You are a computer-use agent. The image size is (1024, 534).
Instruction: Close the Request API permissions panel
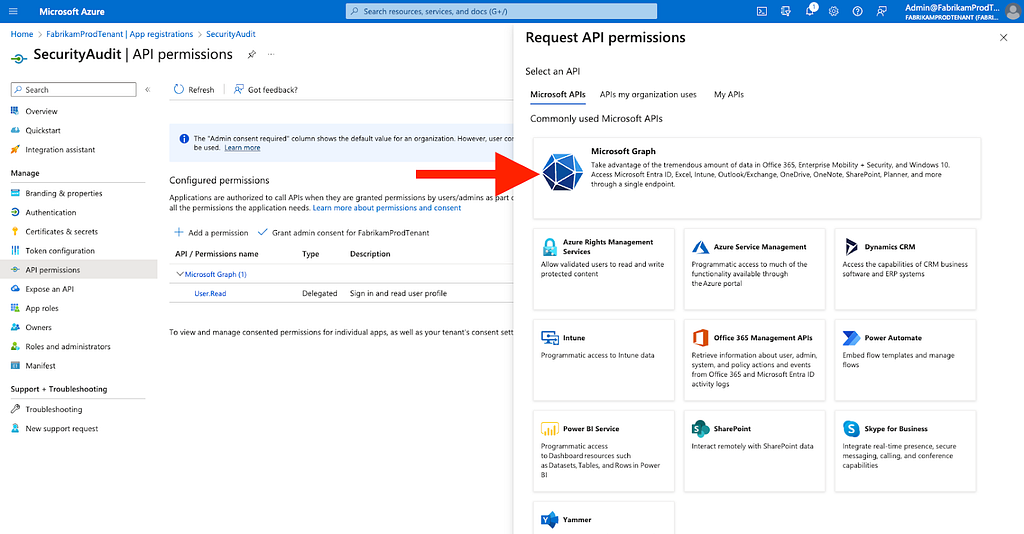pos(1003,38)
